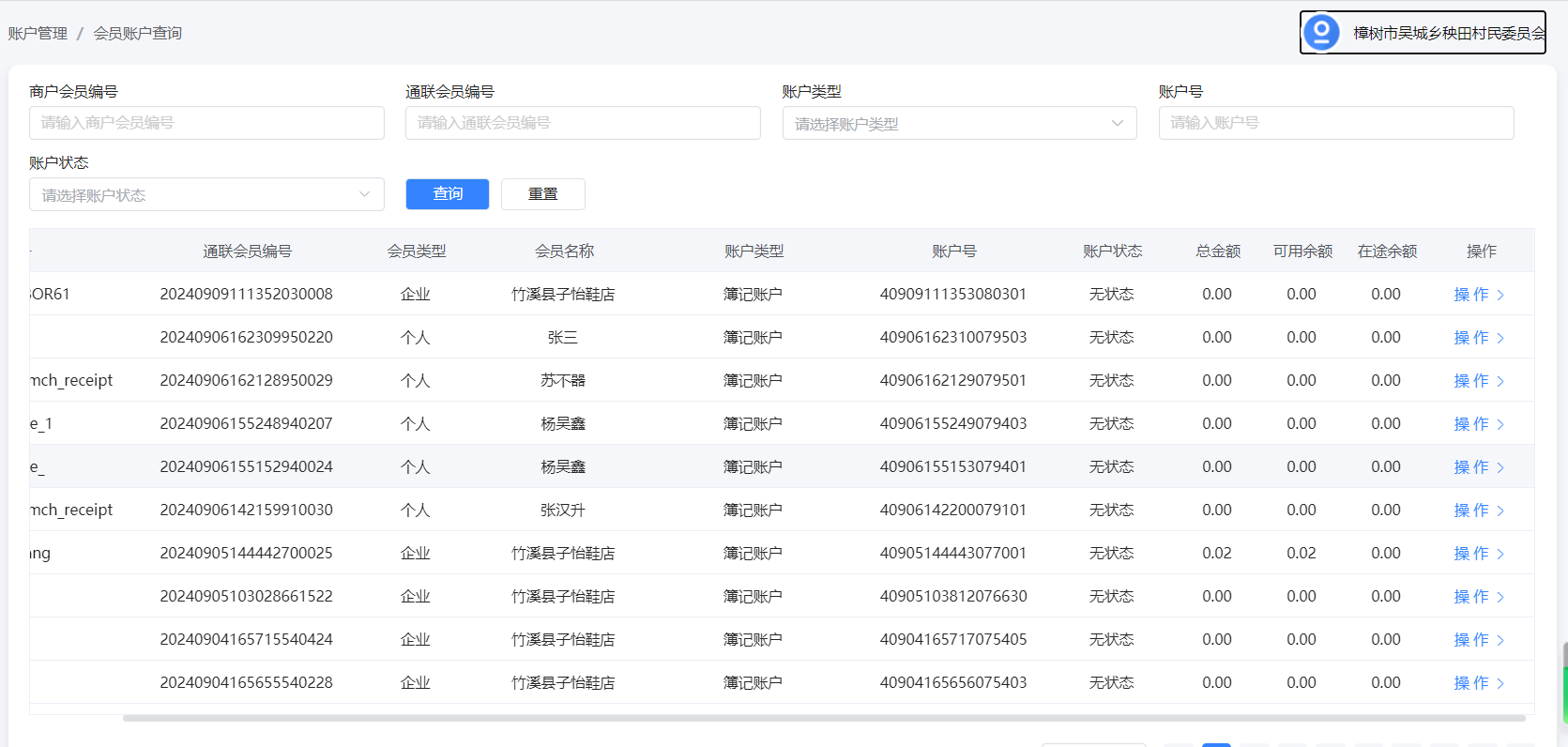Go to 账户管理 breadcrumb
Screen dimensions: 1568x747
pos(38,33)
